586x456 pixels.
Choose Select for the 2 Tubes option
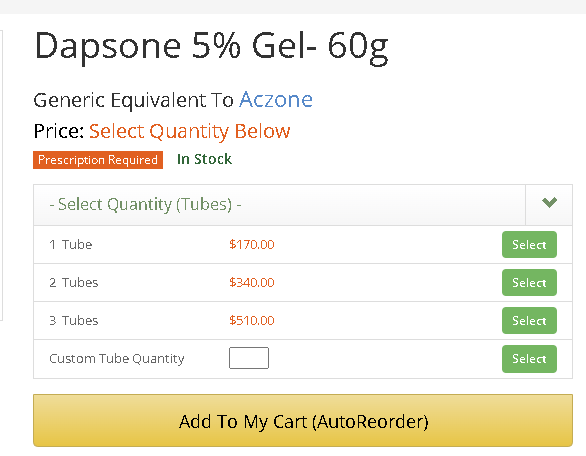click(x=529, y=283)
